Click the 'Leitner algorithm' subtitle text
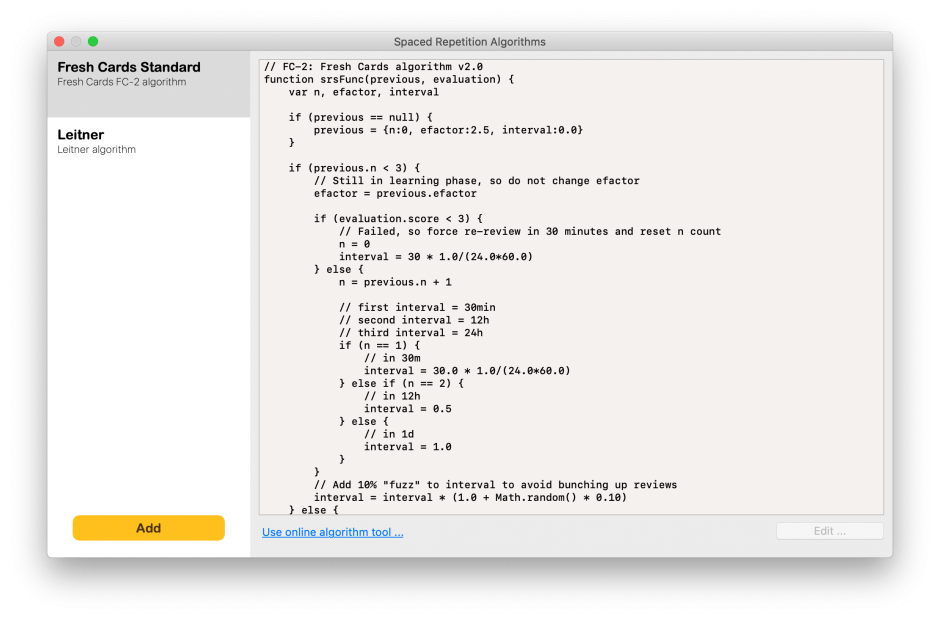 [x=97, y=149]
